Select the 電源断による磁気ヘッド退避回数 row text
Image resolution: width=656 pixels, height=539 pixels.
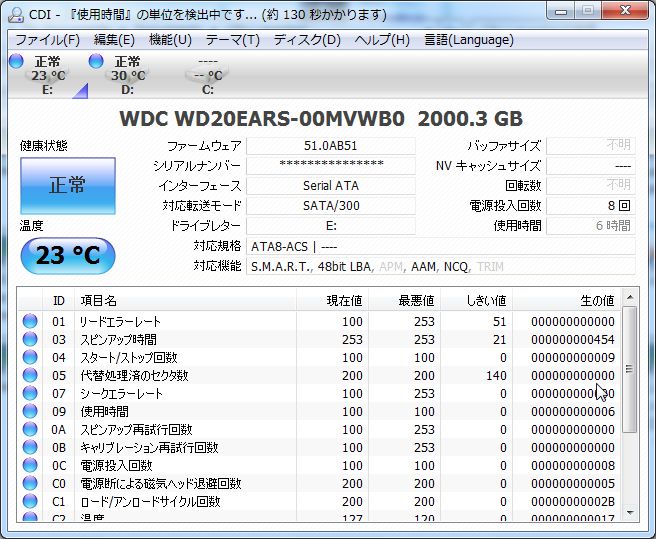point(161,483)
